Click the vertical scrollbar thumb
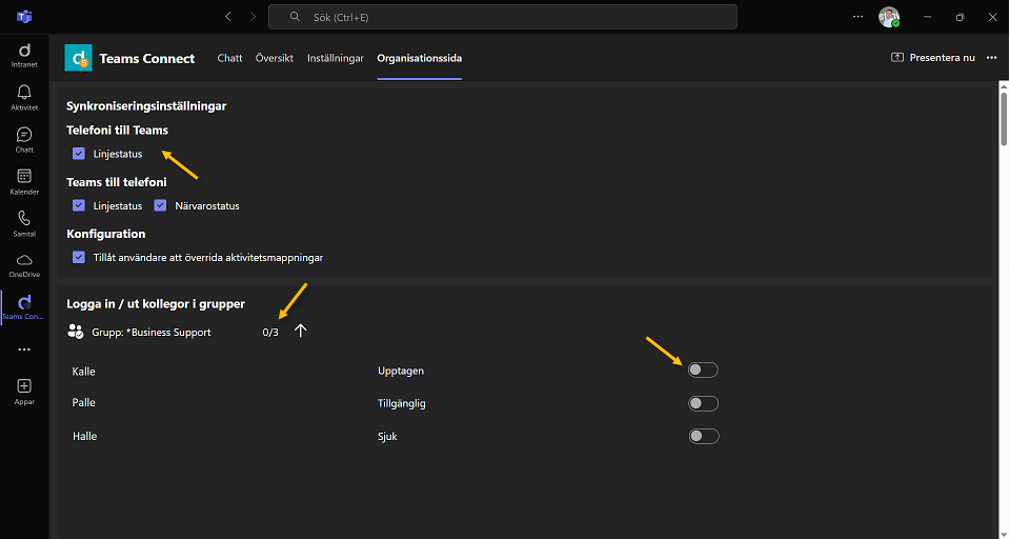Viewport: 1009px width, 539px height. (1003, 120)
